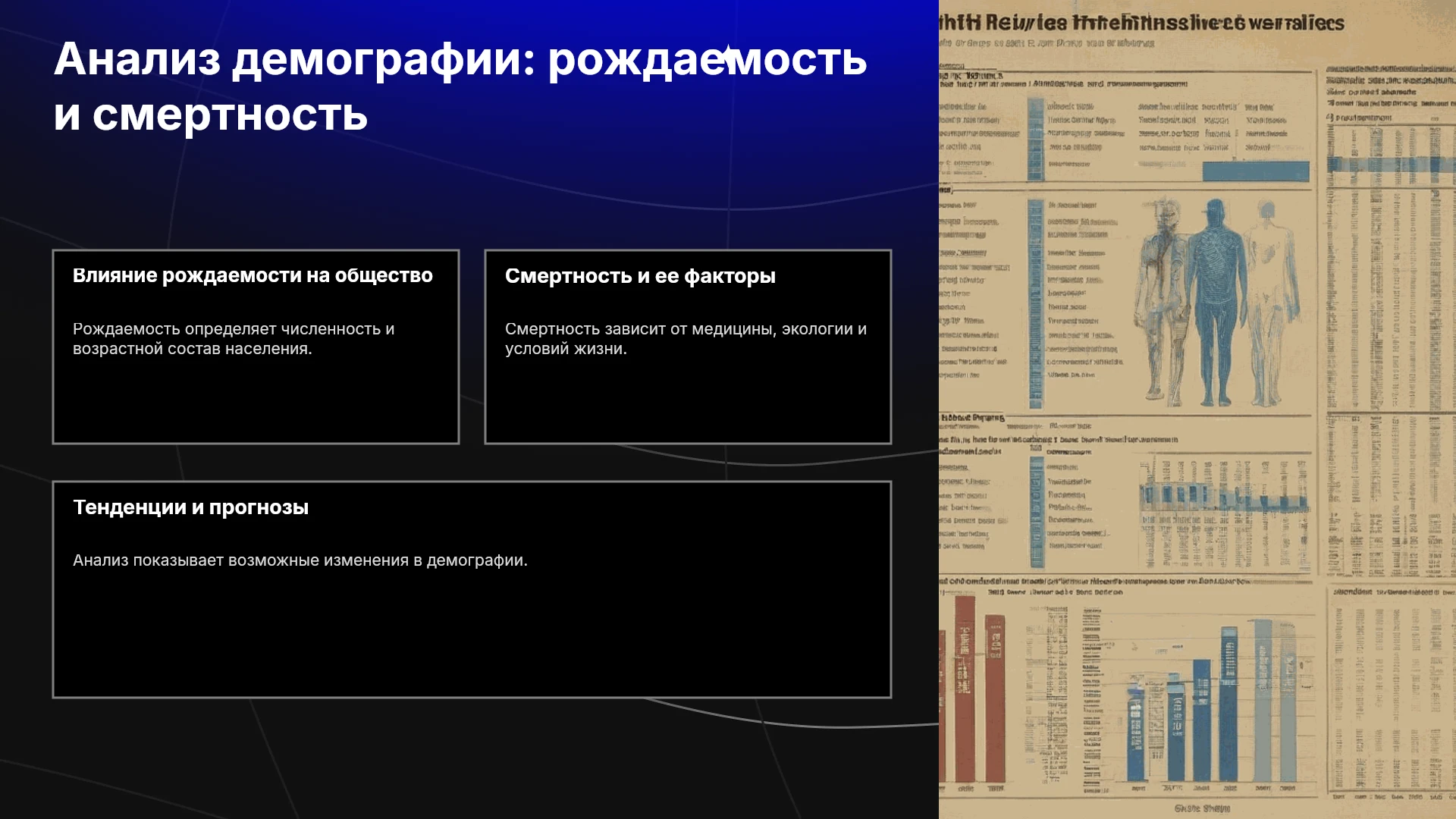Select the text "Анализ показывает возможные изменения"
This screenshot has height=819, width=1456.
tap(241, 560)
